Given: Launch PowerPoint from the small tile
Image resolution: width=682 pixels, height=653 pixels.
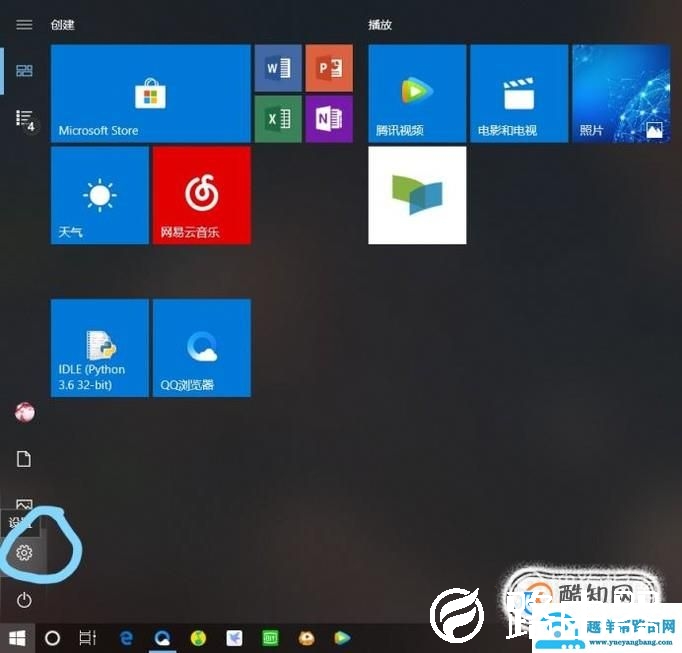Looking at the screenshot, I should (329, 68).
